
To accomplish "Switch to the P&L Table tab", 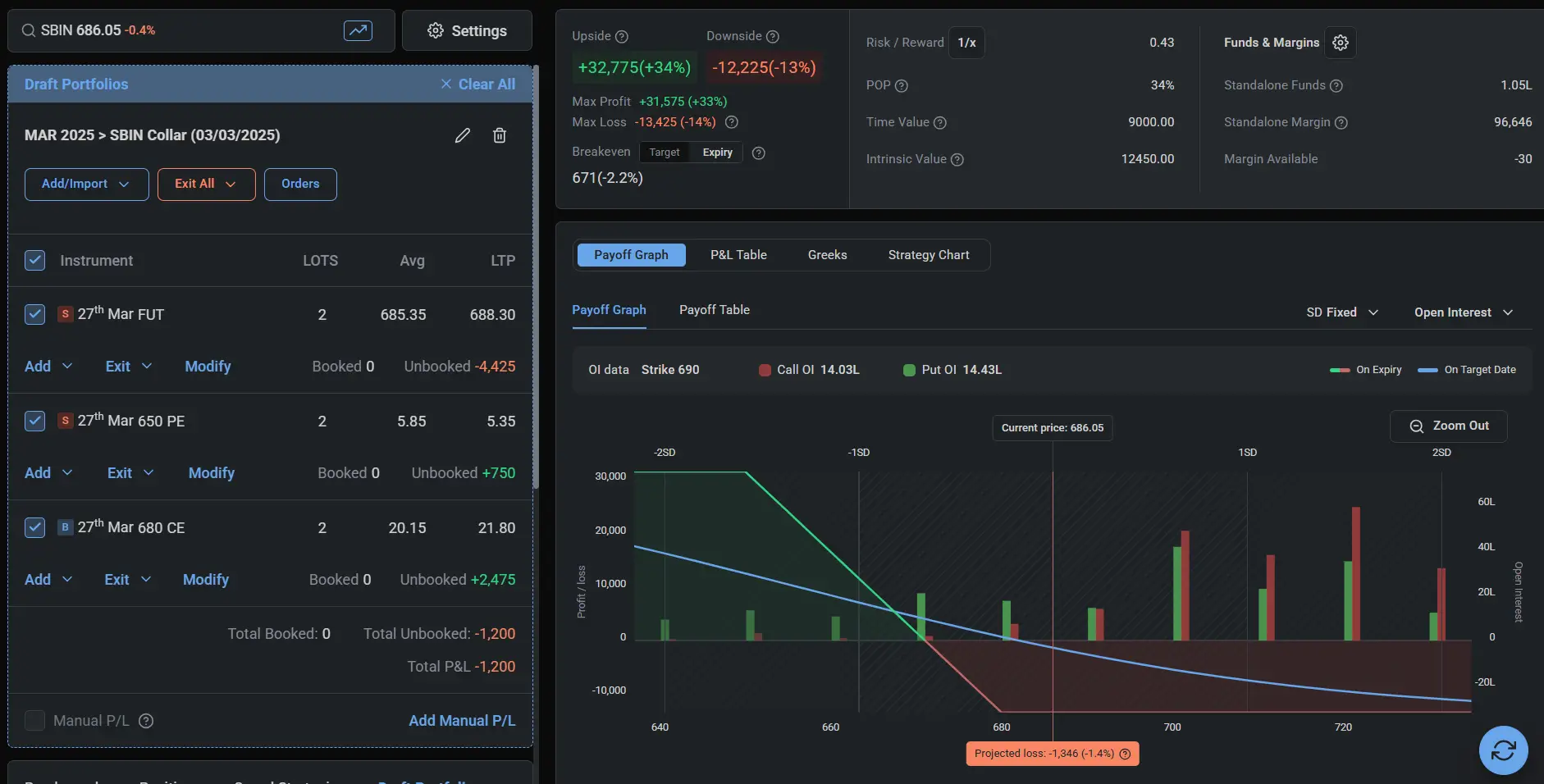I will click(738, 255).
